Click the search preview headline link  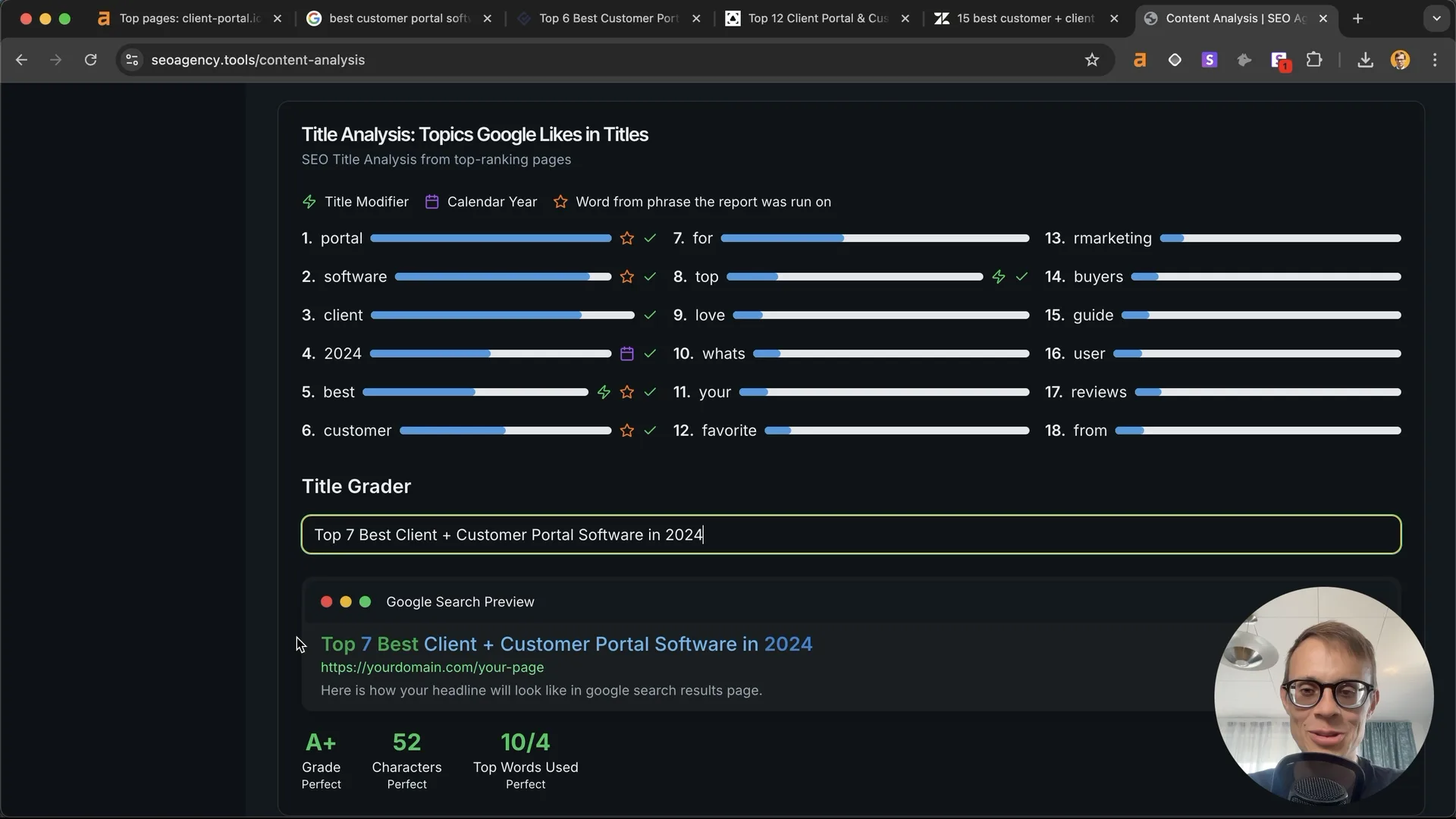pos(566,644)
